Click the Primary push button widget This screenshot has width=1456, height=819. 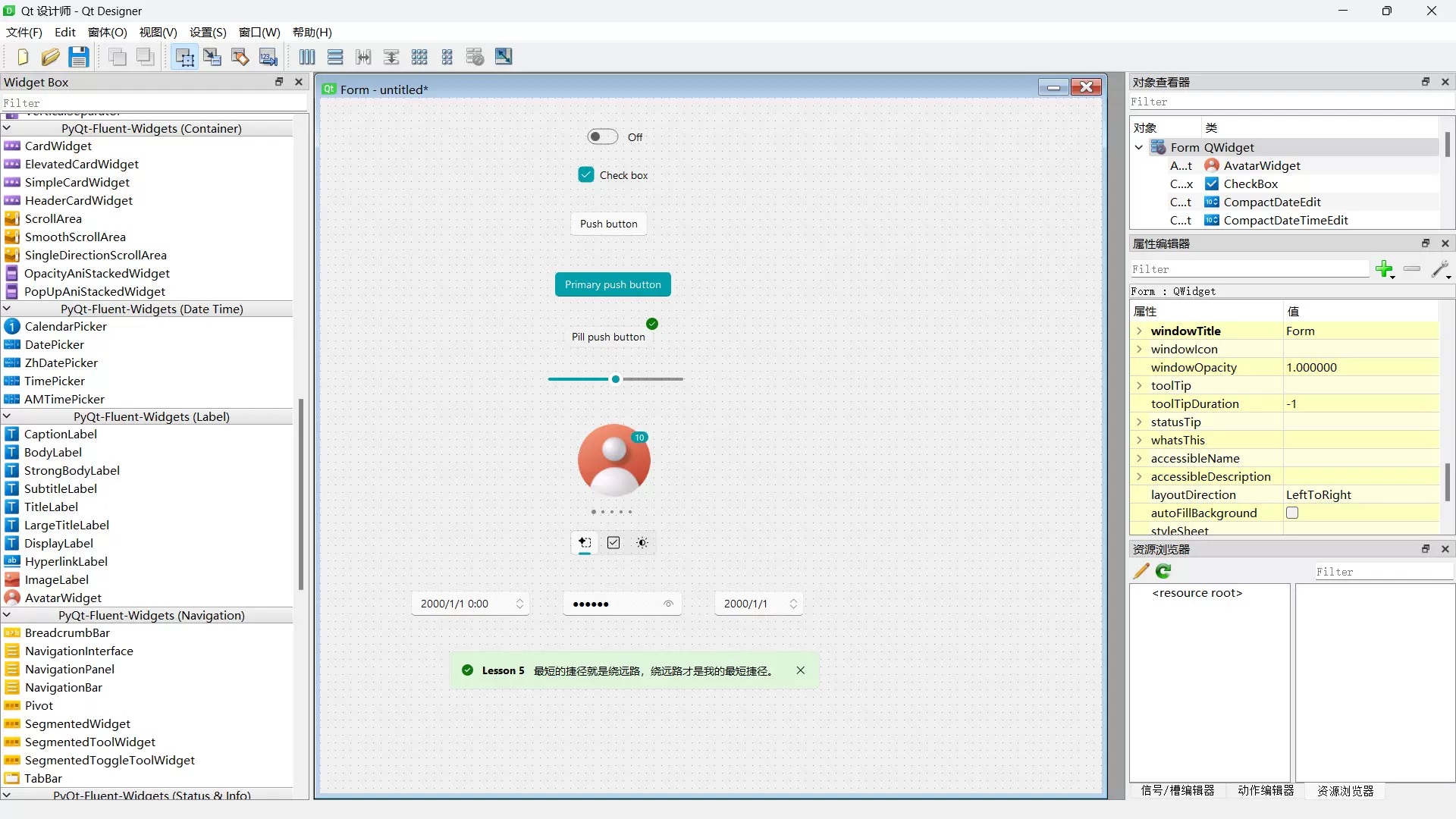tap(613, 284)
